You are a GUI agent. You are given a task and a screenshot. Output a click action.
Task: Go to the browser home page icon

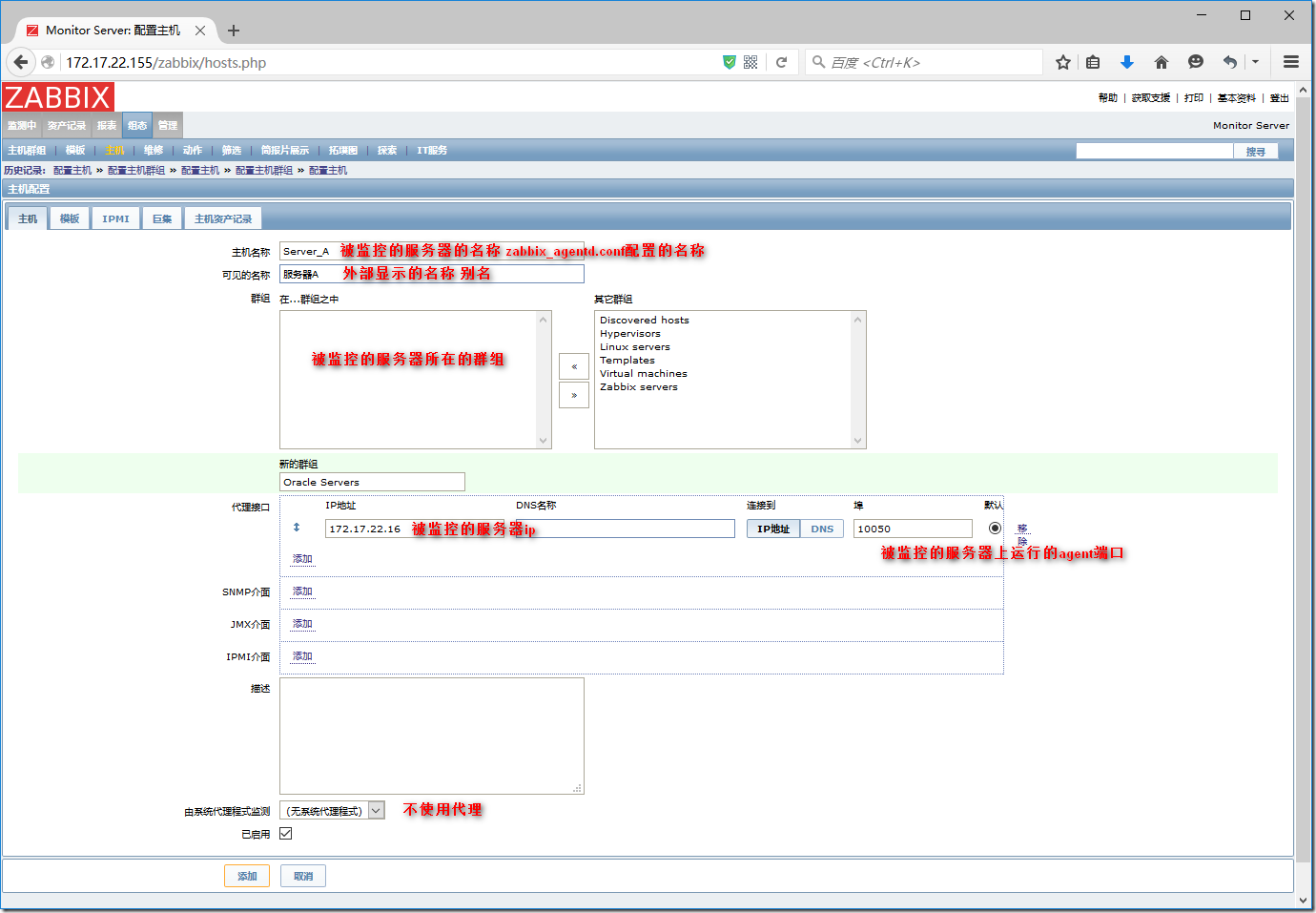[1161, 62]
